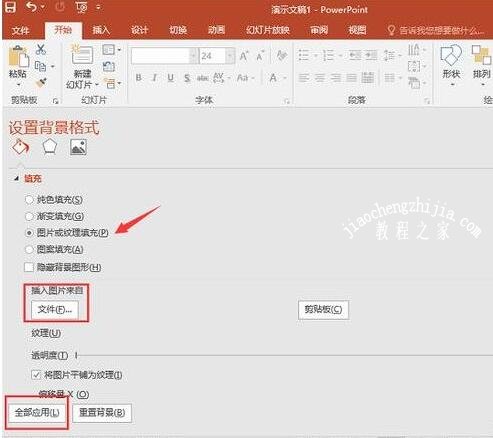This screenshot has width=493, height=438.
Task: Collapse the 填充 section triangle
Action: (x=16, y=179)
